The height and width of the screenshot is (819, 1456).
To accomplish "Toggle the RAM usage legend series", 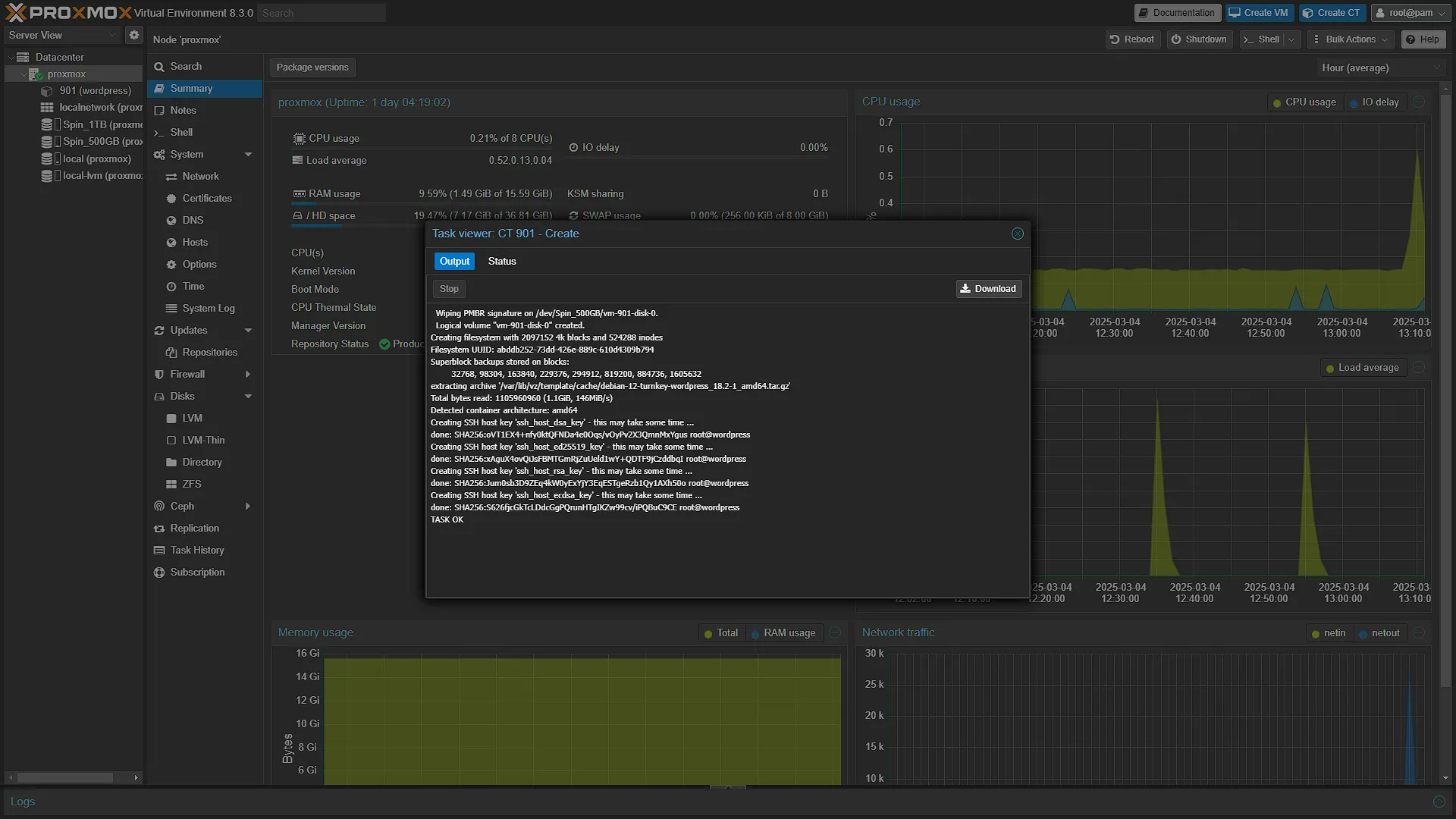I will pyautogui.click(x=783, y=633).
